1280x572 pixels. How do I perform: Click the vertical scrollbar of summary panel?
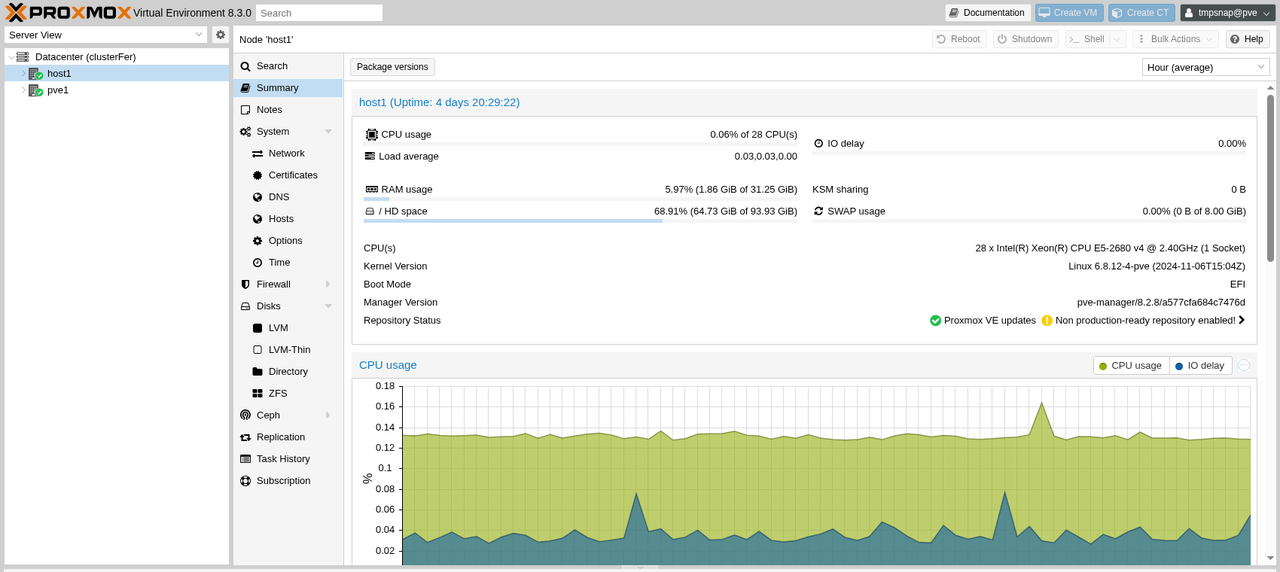[1271, 177]
